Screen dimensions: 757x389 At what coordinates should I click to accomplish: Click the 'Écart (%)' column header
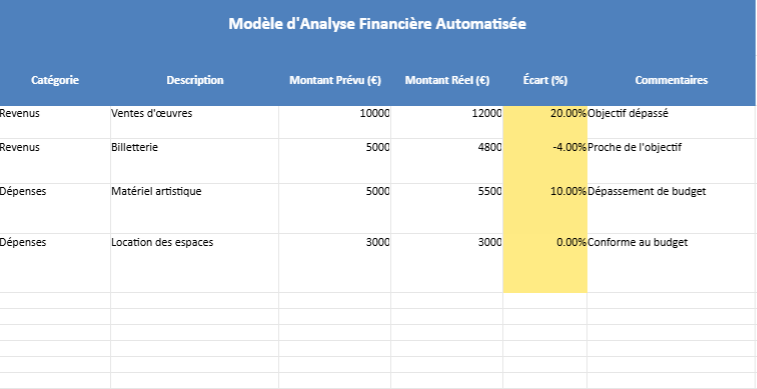pos(545,80)
